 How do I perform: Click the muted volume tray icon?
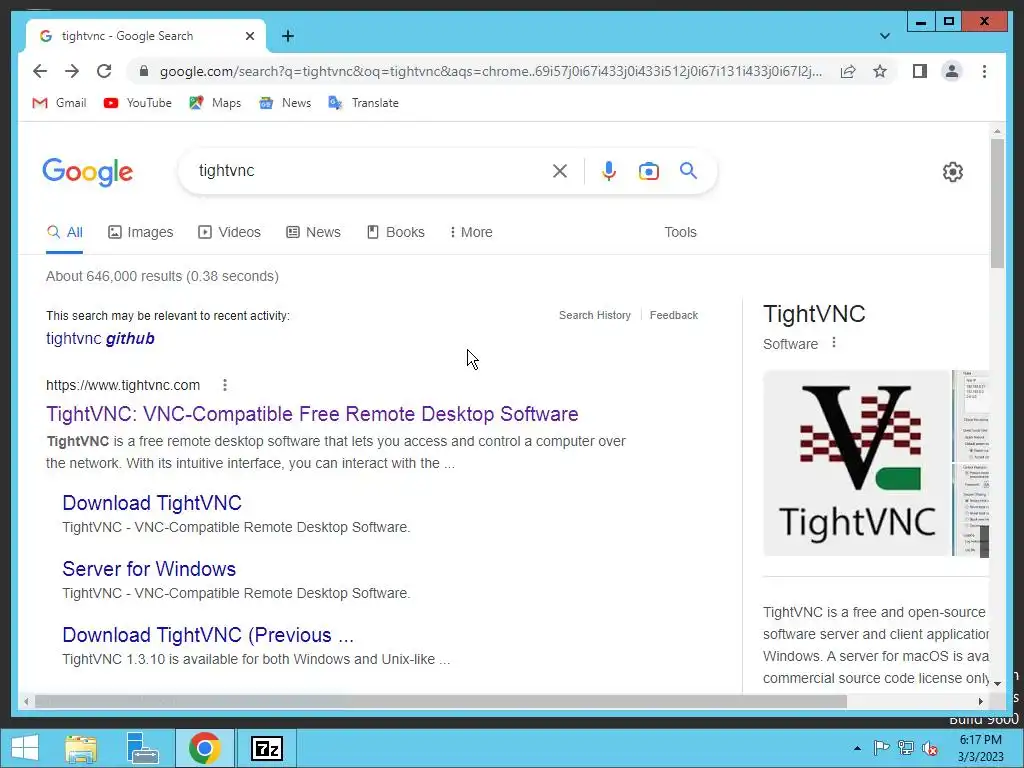point(930,748)
